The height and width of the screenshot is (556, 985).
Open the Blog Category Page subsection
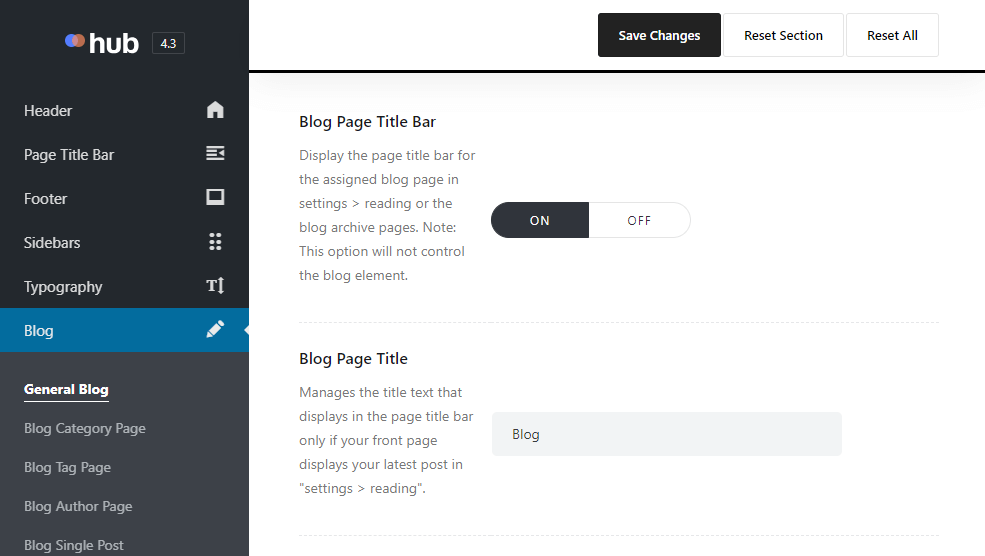tap(85, 428)
